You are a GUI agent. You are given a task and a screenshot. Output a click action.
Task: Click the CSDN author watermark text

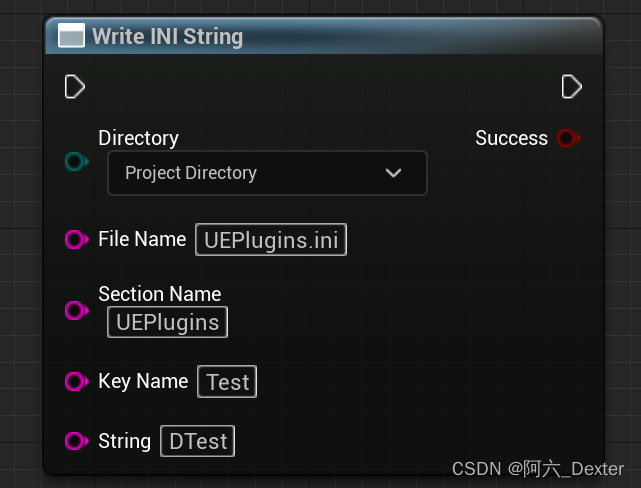538,468
